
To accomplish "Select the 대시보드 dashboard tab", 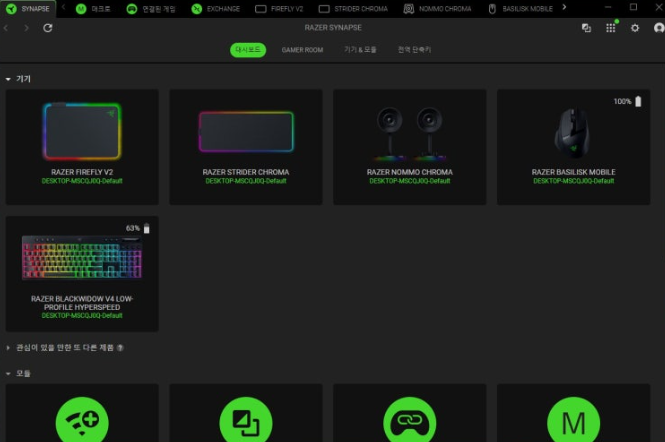I will coord(248,50).
